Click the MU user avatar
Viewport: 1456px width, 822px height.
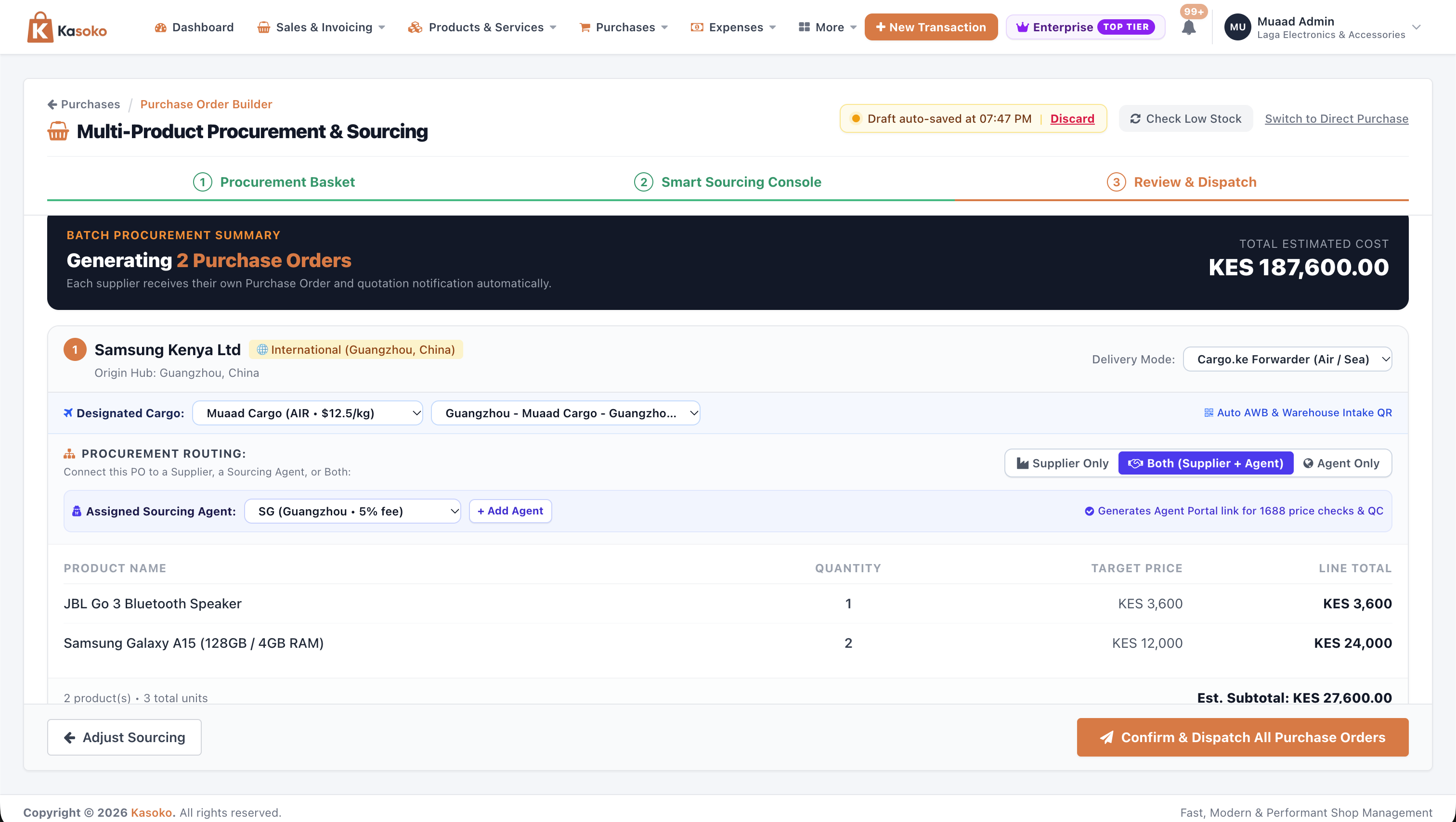1237,27
